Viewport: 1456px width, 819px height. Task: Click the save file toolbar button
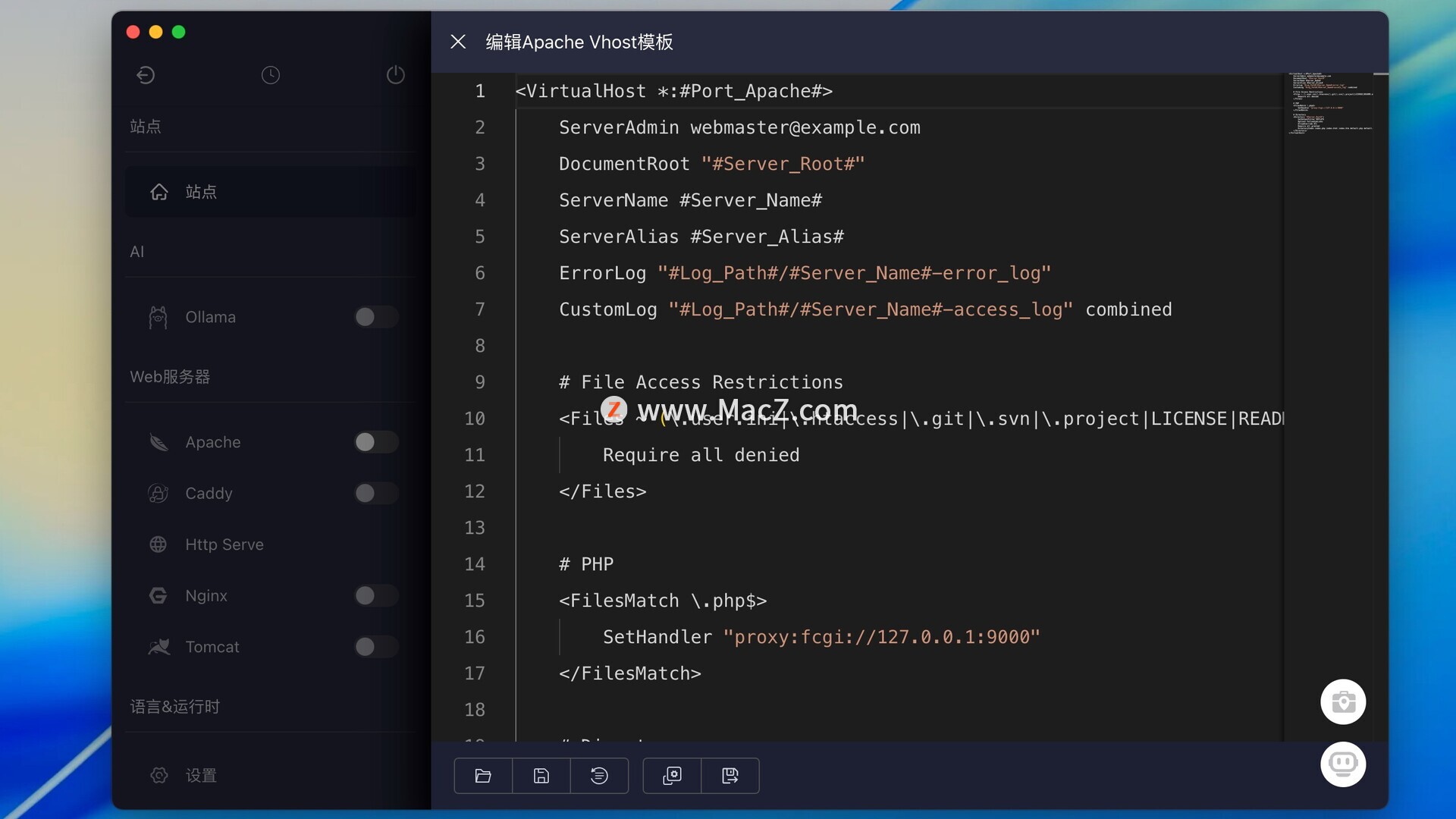coord(541,776)
